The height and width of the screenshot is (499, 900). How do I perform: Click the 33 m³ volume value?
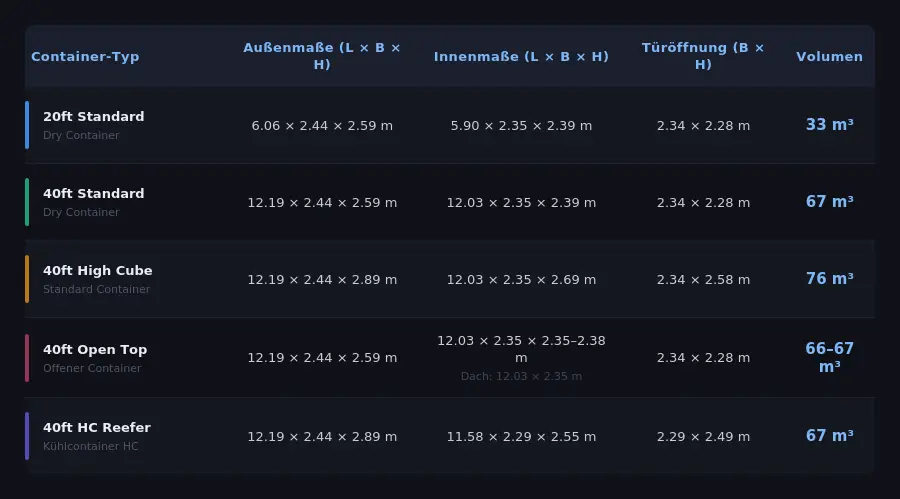pos(829,126)
